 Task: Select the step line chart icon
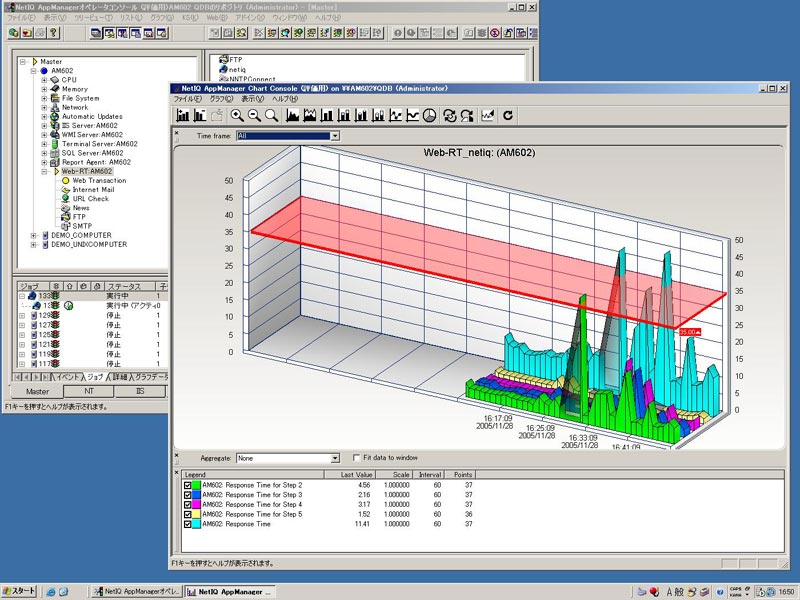[413, 115]
